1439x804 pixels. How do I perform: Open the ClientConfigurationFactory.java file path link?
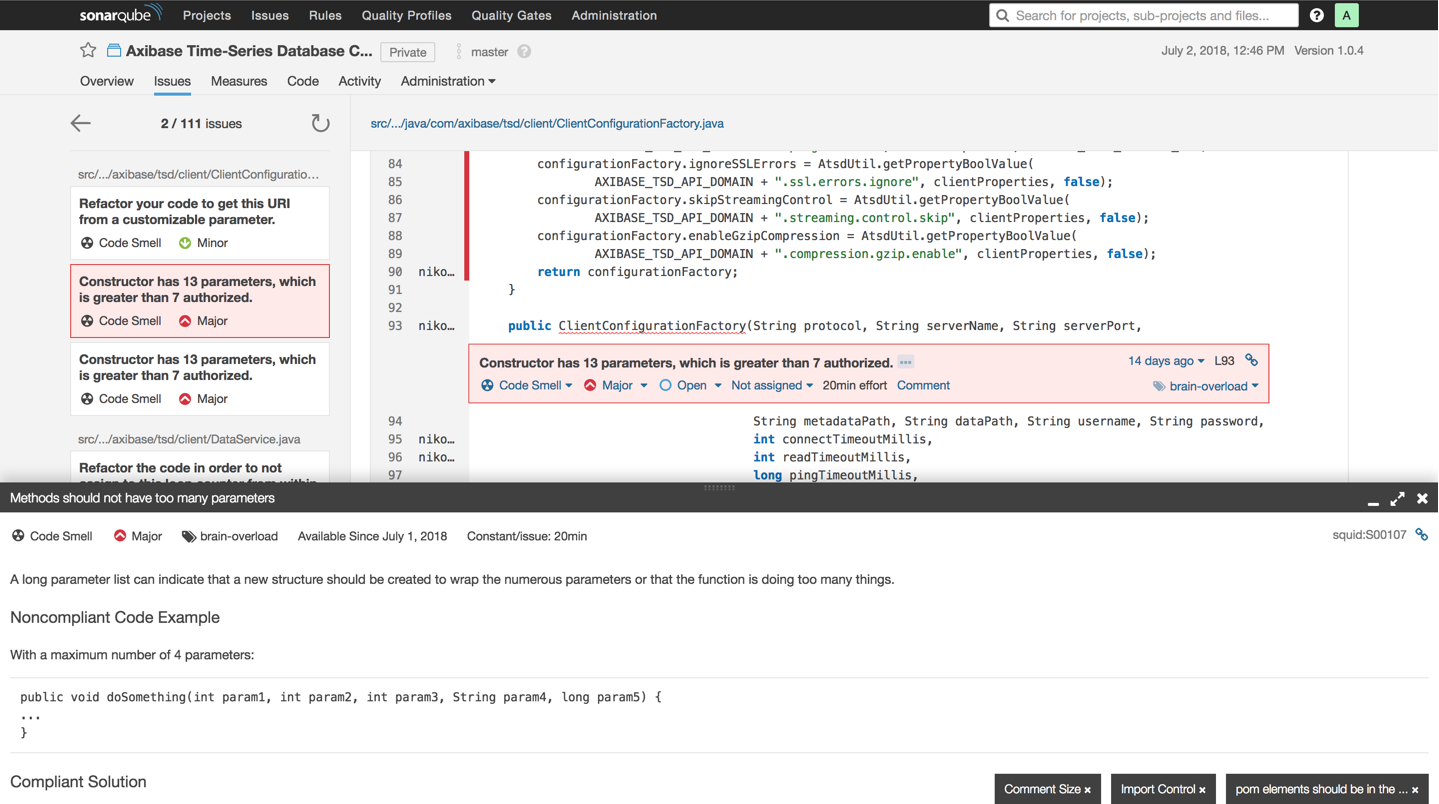point(547,123)
